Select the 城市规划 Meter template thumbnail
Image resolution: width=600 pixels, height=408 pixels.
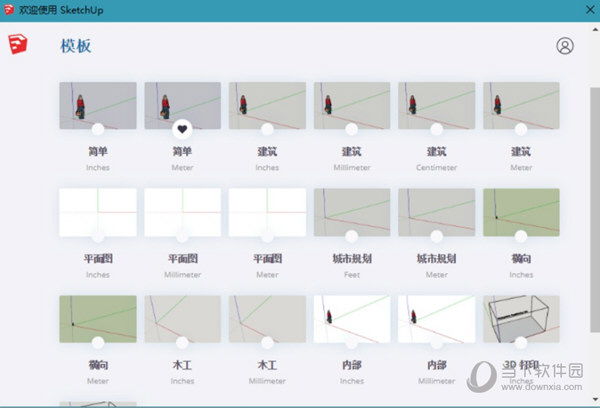click(436, 211)
